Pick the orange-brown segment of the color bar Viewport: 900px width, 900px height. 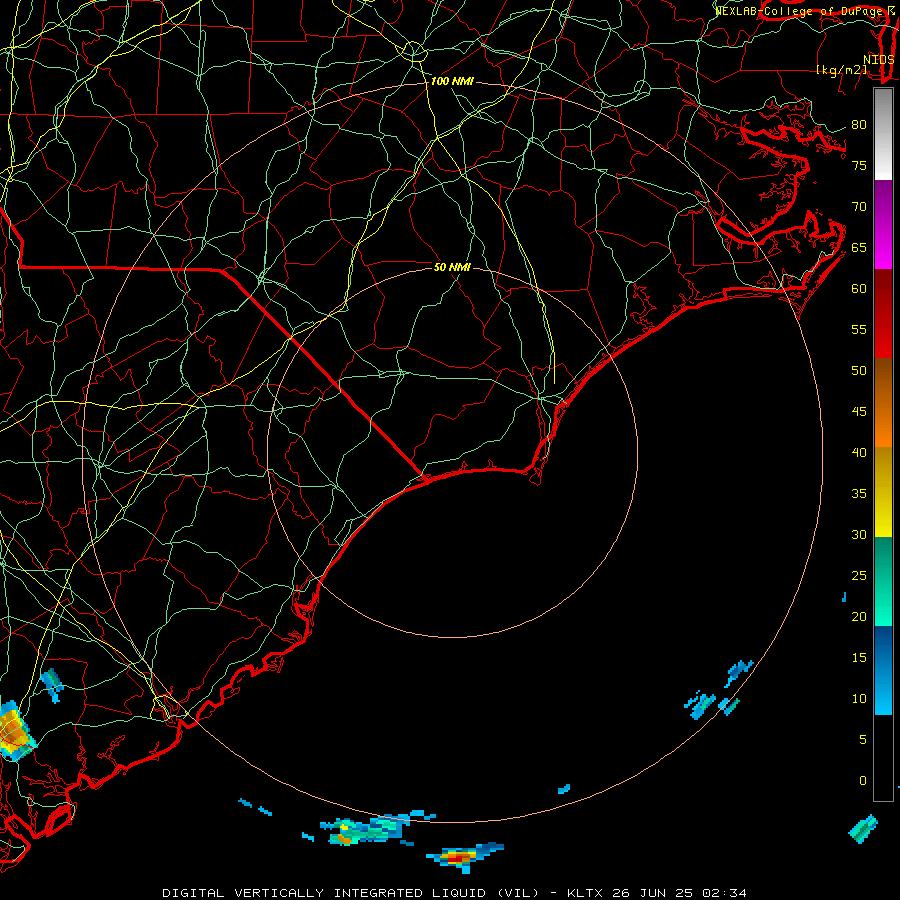(x=883, y=403)
